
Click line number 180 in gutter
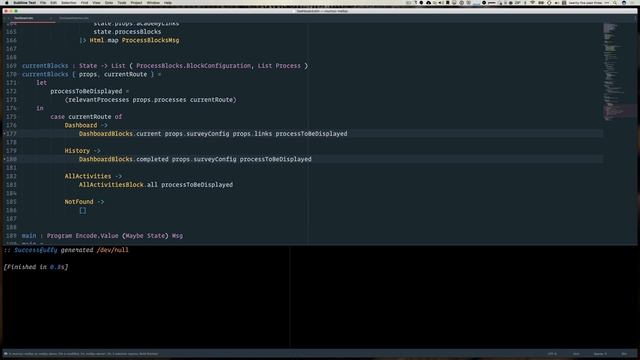(x=11, y=159)
